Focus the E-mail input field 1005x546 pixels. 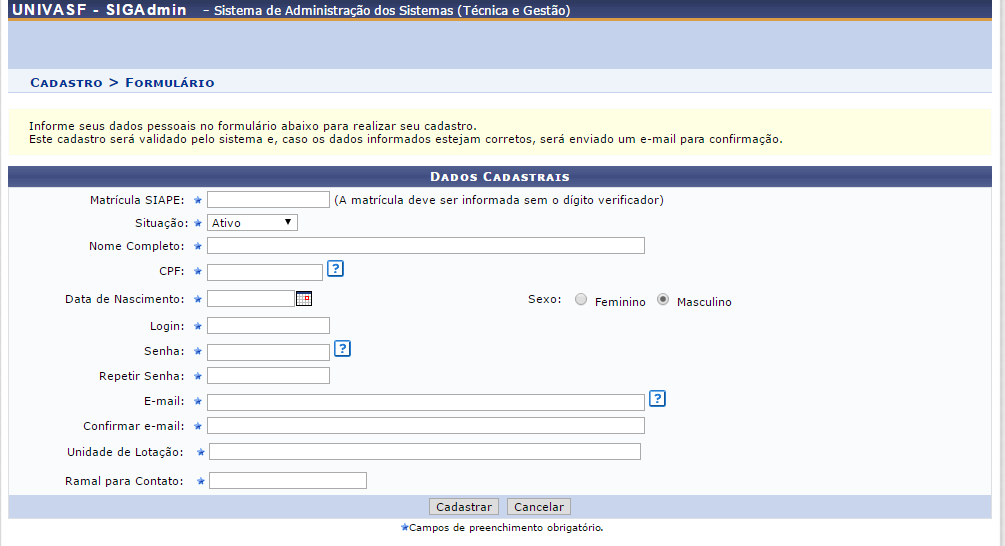(425, 402)
